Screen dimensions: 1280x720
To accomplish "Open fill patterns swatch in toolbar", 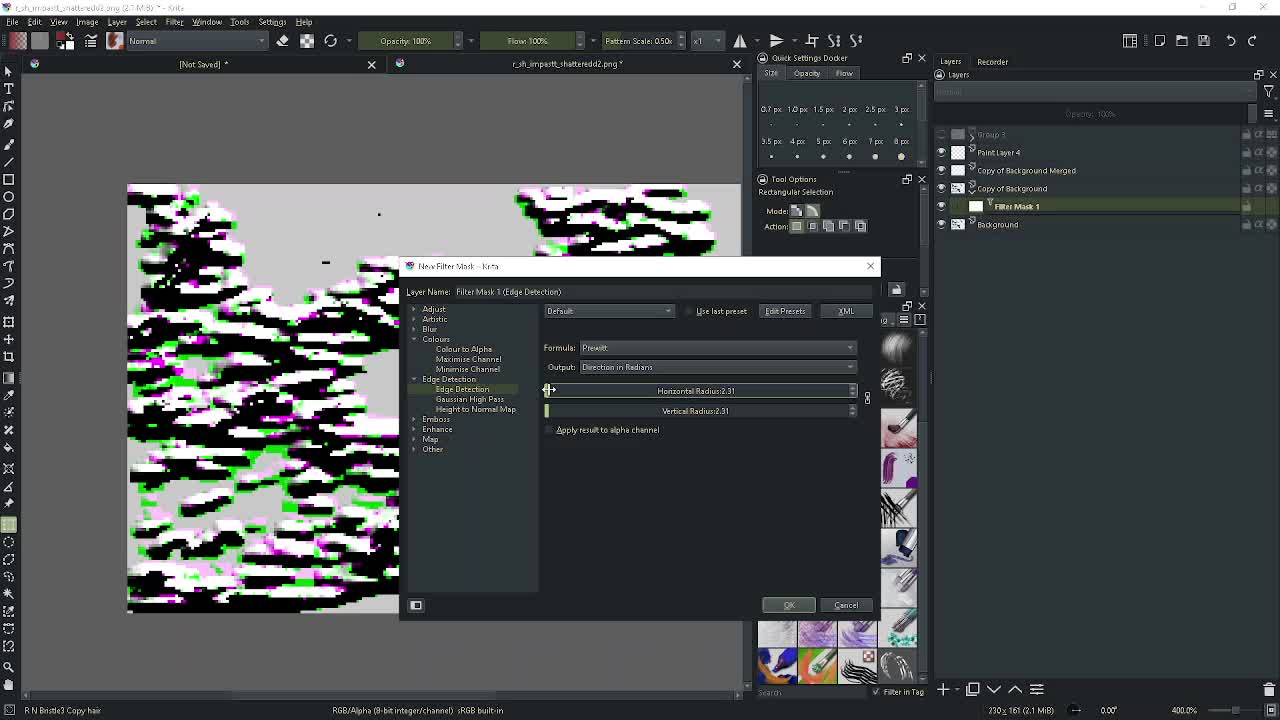I will pos(40,41).
